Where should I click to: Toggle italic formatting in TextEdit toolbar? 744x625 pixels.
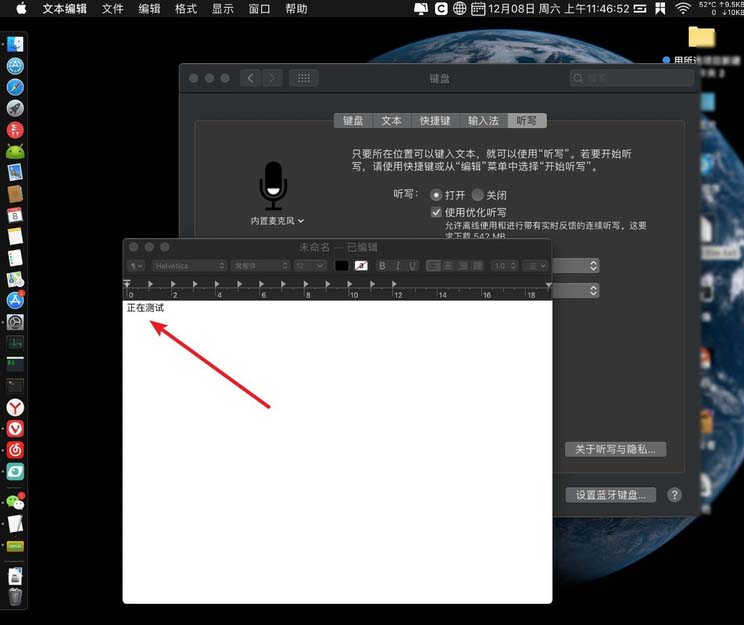click(x=397, y=266)
